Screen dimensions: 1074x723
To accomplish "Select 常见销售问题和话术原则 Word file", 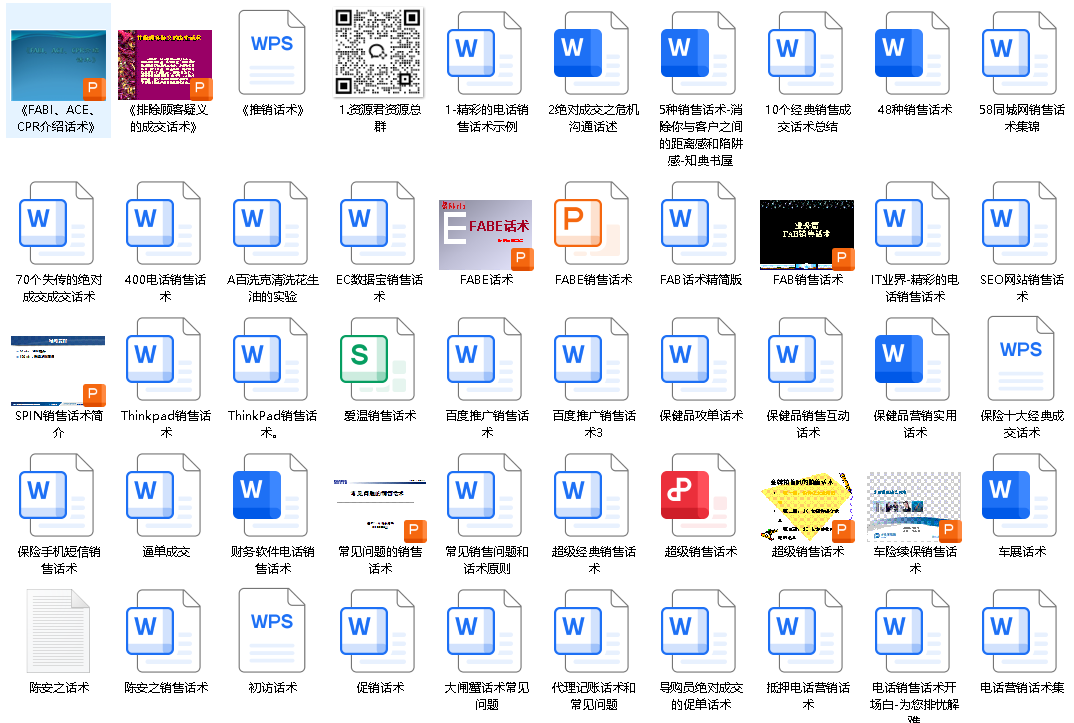I will click(486, 495).
